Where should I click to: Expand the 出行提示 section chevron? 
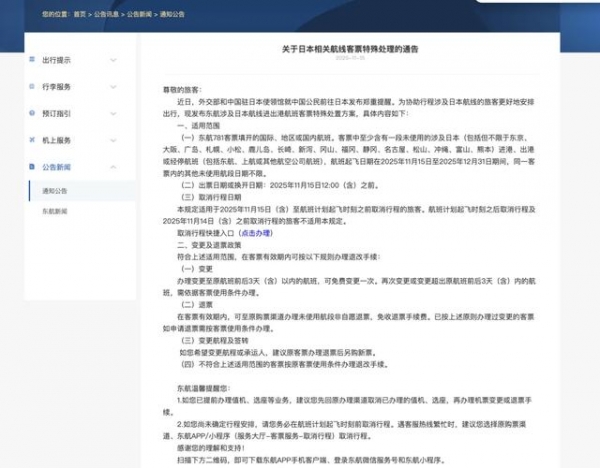[x=114, y=60]
